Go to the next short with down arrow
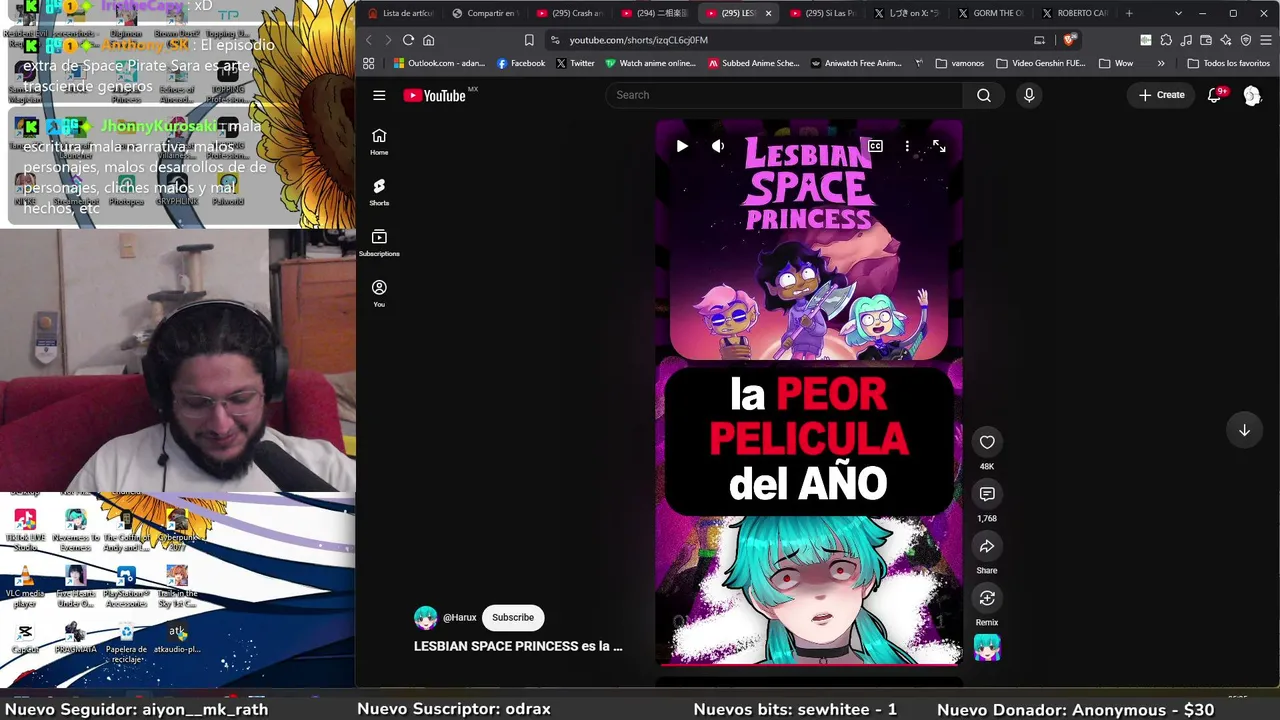Viewport: 1280px width, 720px height. [1244, 430]
